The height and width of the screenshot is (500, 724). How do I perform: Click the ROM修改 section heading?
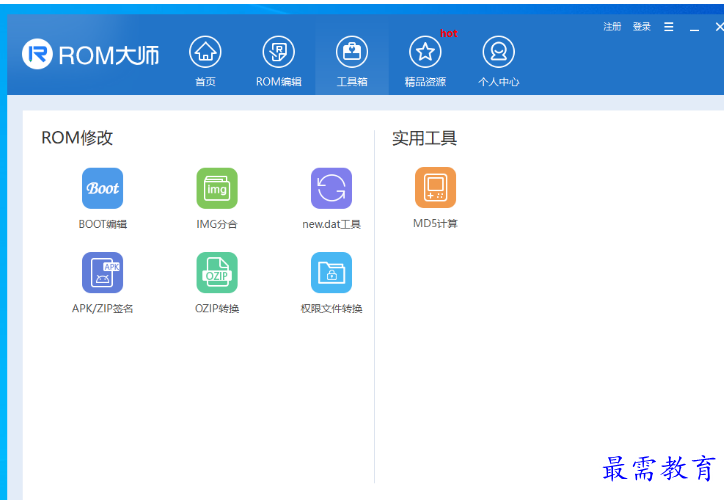point(77,138)
